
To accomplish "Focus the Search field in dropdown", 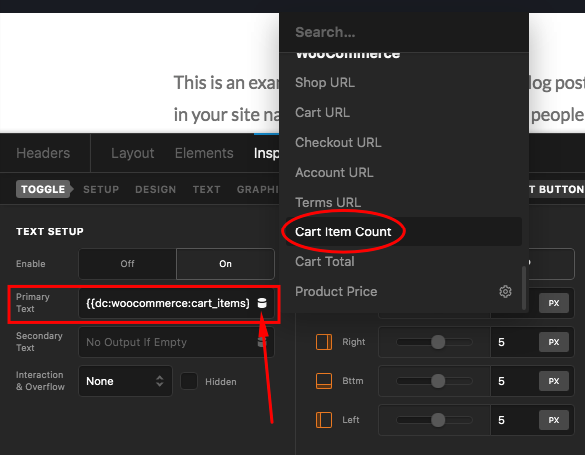I will (404, 32).
